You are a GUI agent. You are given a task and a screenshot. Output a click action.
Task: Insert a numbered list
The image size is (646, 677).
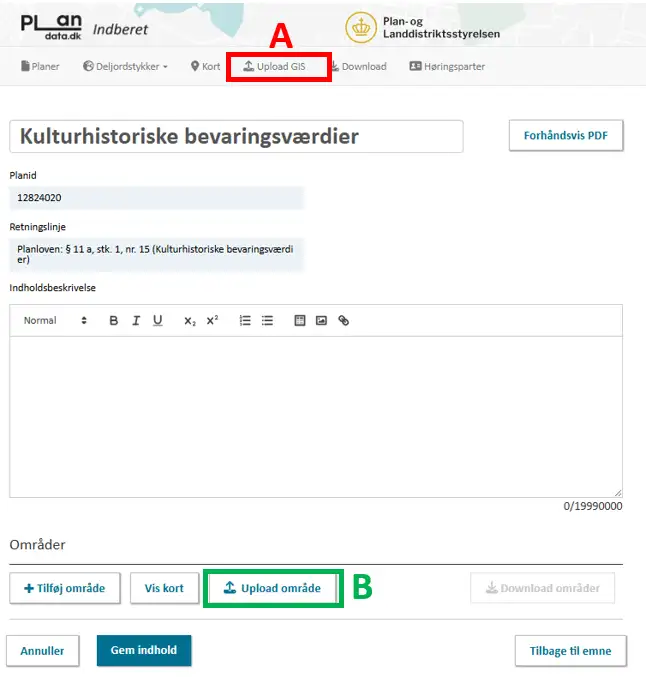245,321
